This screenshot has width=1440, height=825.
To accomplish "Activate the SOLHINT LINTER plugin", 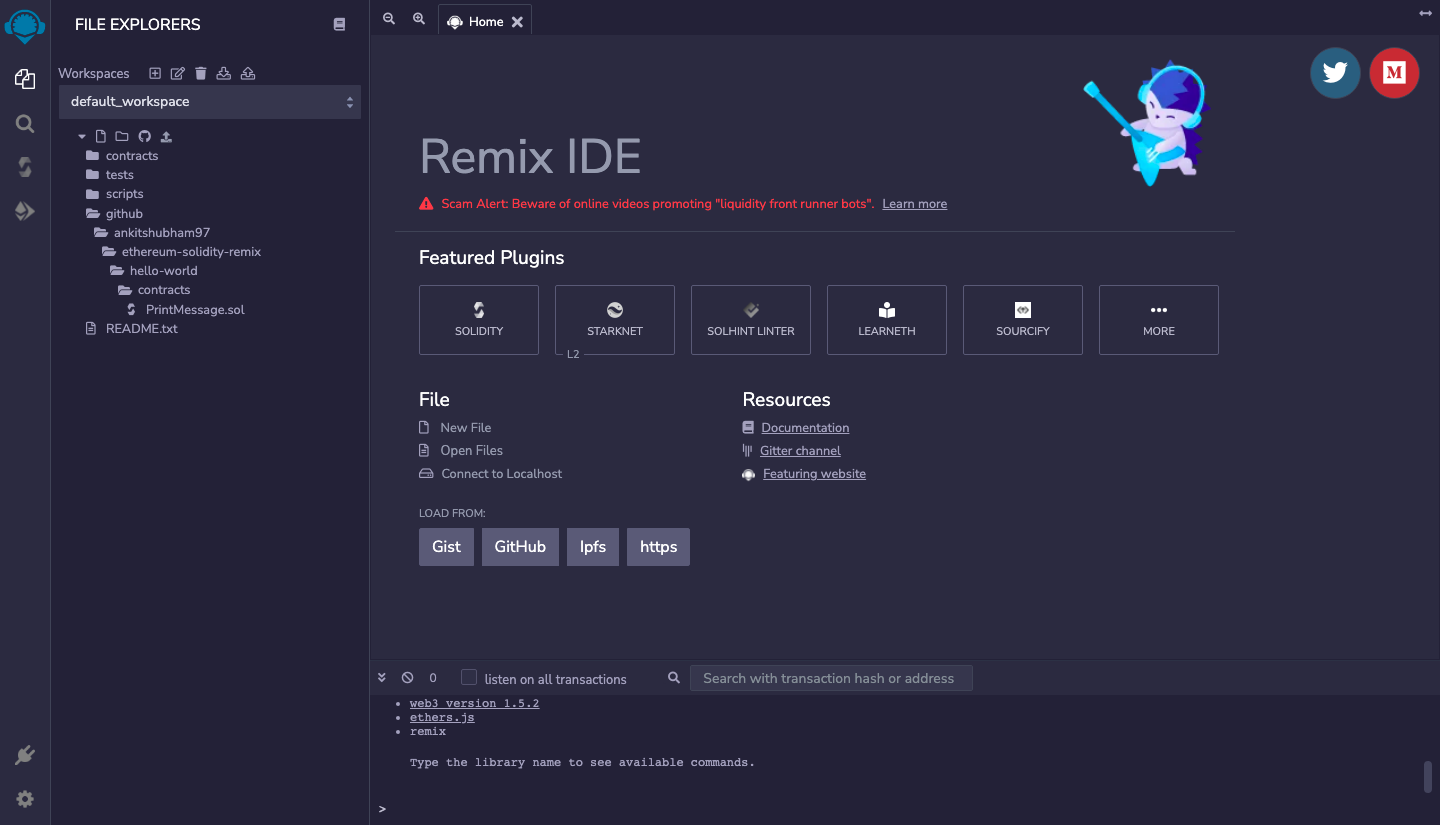I will 751,320.
